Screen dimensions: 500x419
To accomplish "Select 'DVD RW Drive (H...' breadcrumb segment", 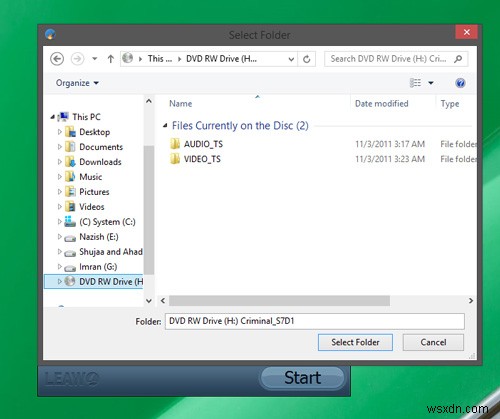I will click(x=221, y=59).
